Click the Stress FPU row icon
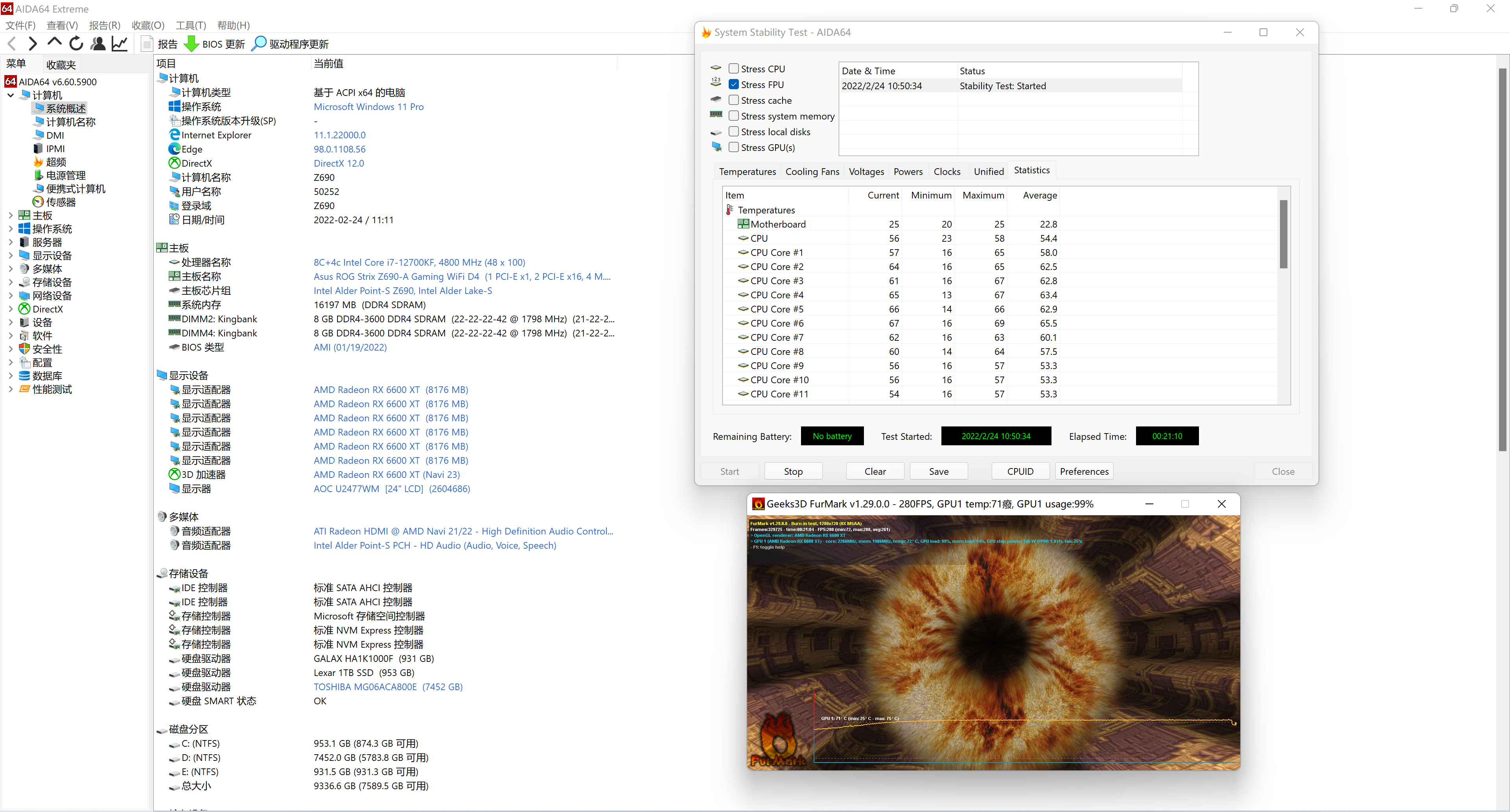Viewport: 1510px width, 812px height. point(716,83)
